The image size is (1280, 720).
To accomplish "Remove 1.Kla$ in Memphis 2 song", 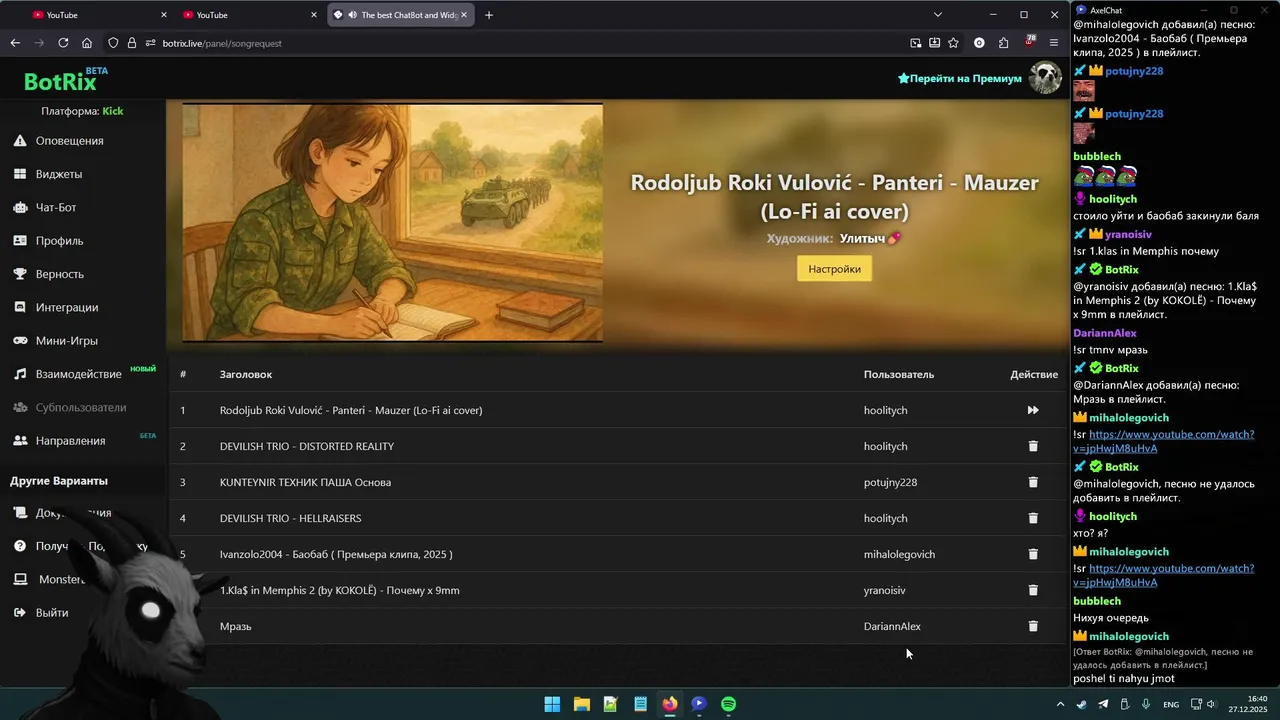I will tap(1033, 590).
